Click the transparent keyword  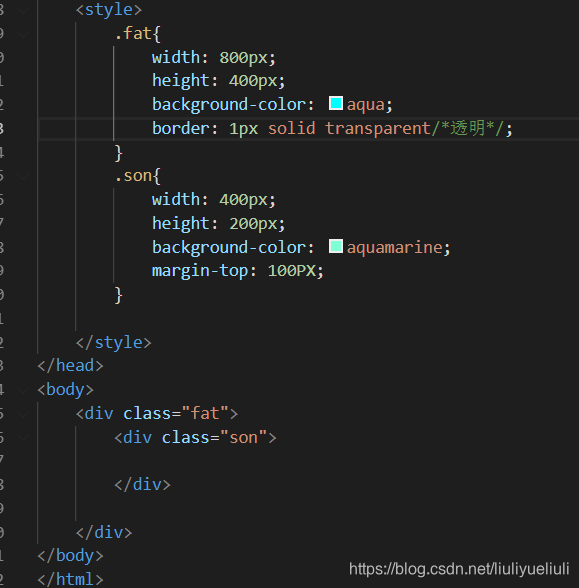pos(378,129)
